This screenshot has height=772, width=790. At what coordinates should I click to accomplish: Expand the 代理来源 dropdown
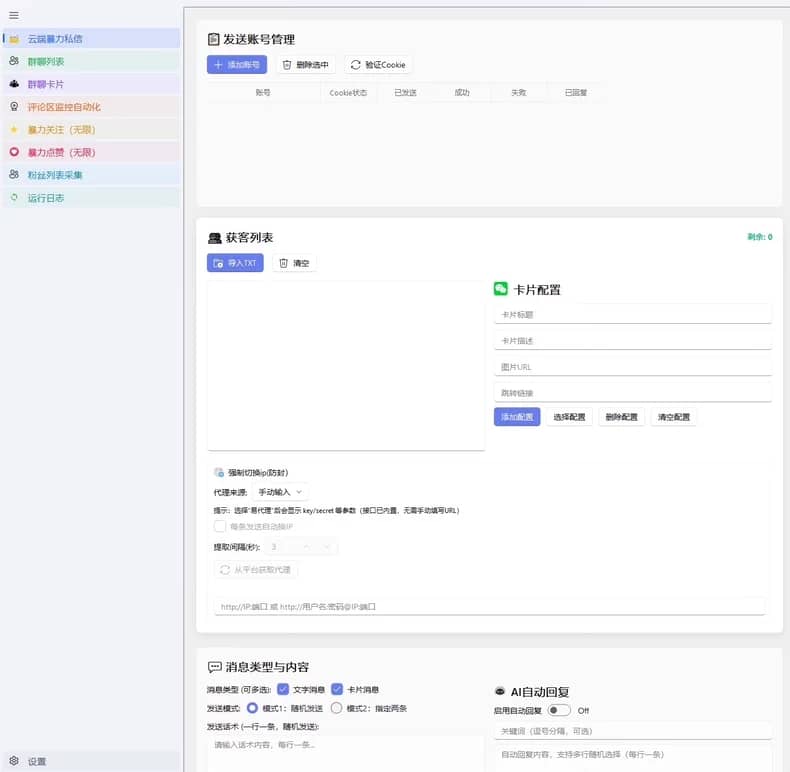click(x=281, y=492)
